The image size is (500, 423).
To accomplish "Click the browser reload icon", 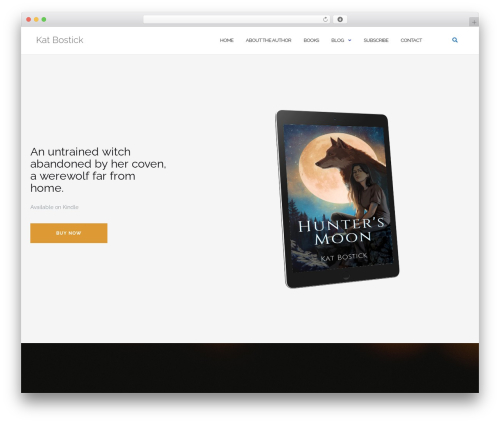I will 325,19.
